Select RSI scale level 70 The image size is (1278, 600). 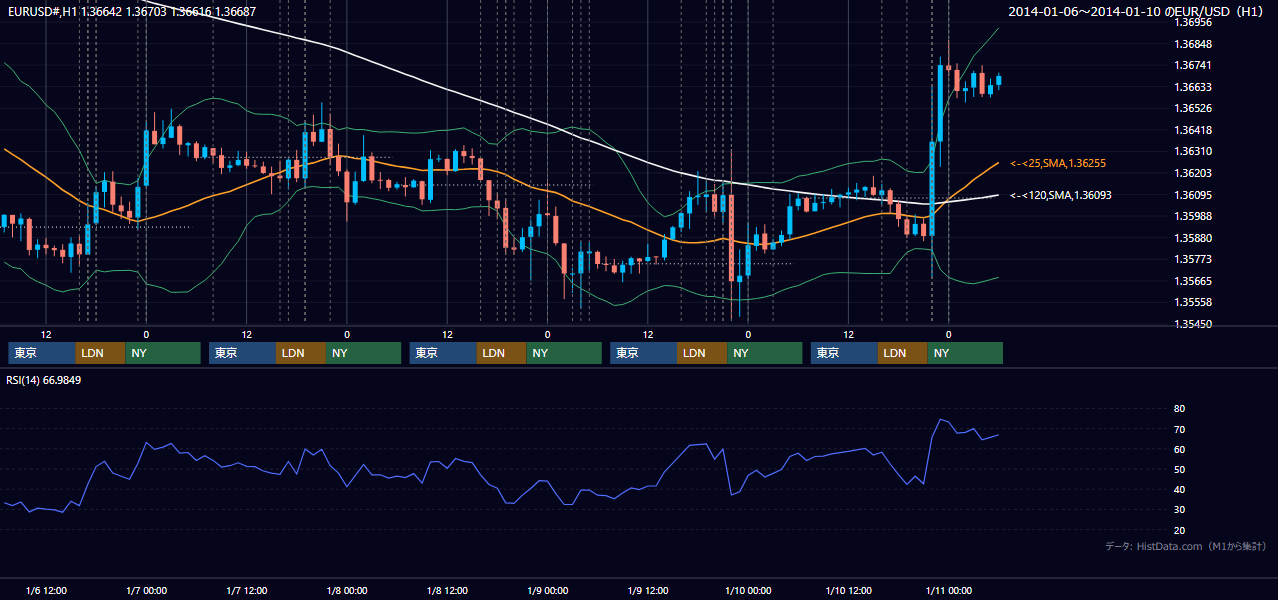coord(1179,429)
